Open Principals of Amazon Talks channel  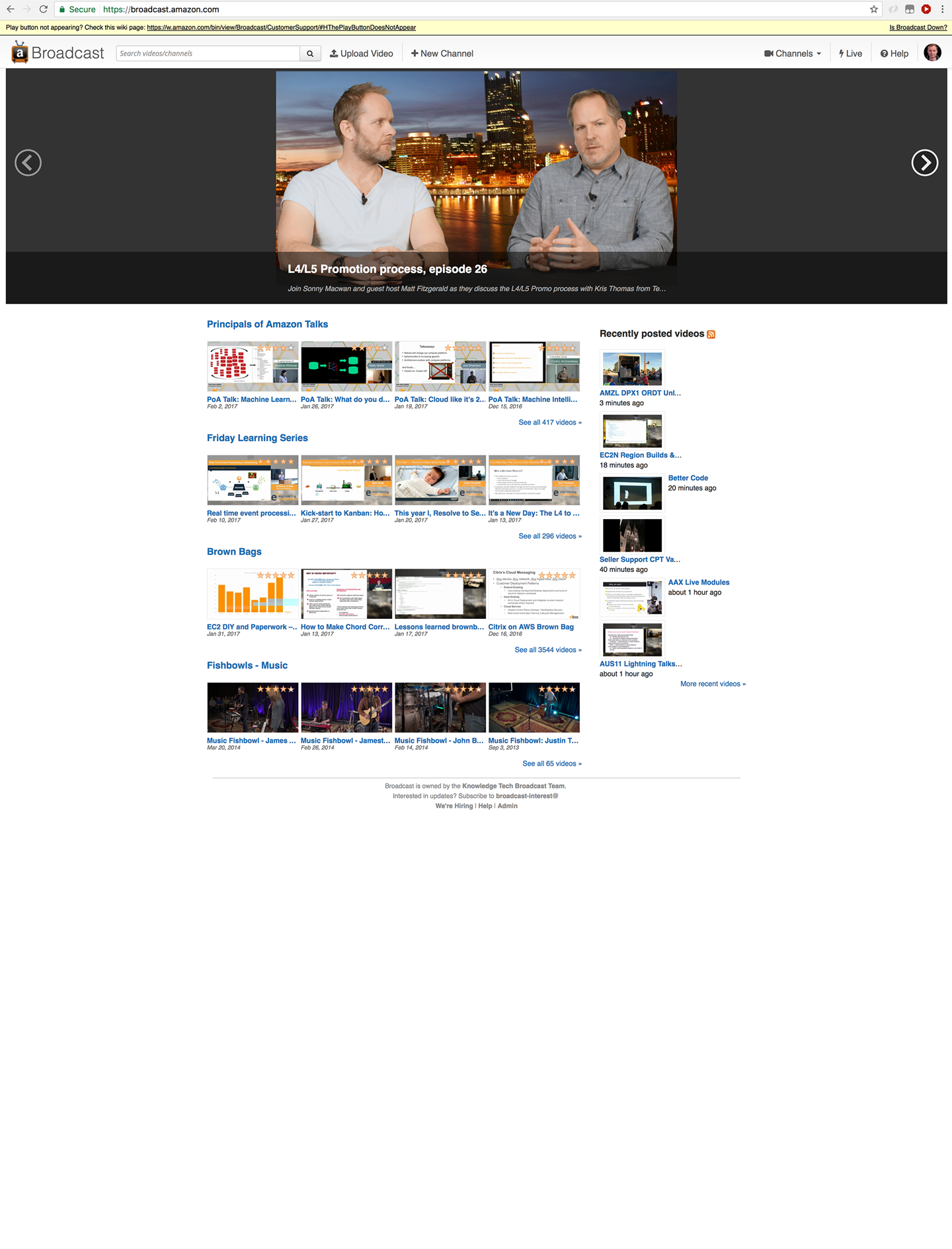(x=267, y=324)
